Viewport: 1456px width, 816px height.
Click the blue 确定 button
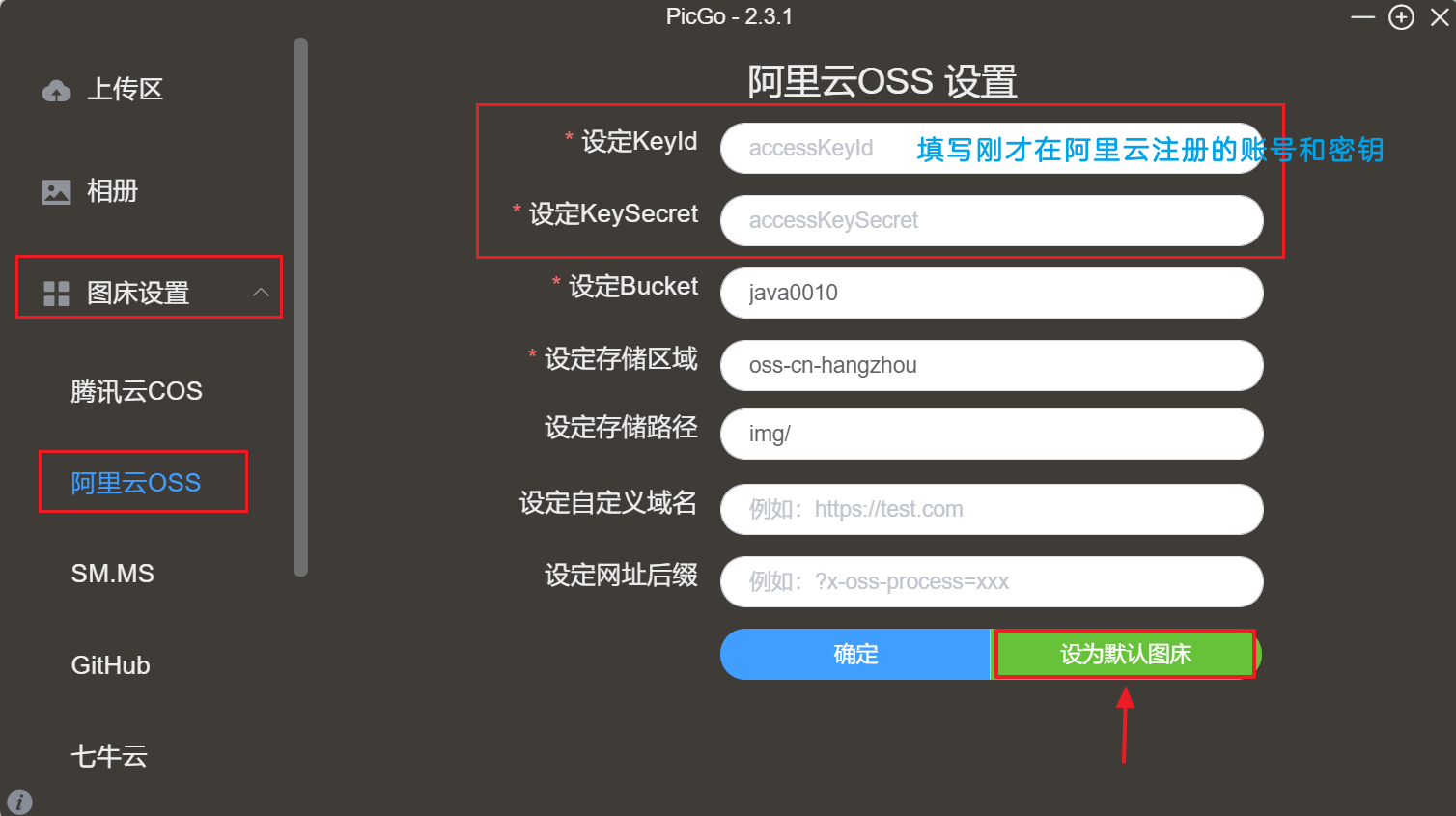855,654
